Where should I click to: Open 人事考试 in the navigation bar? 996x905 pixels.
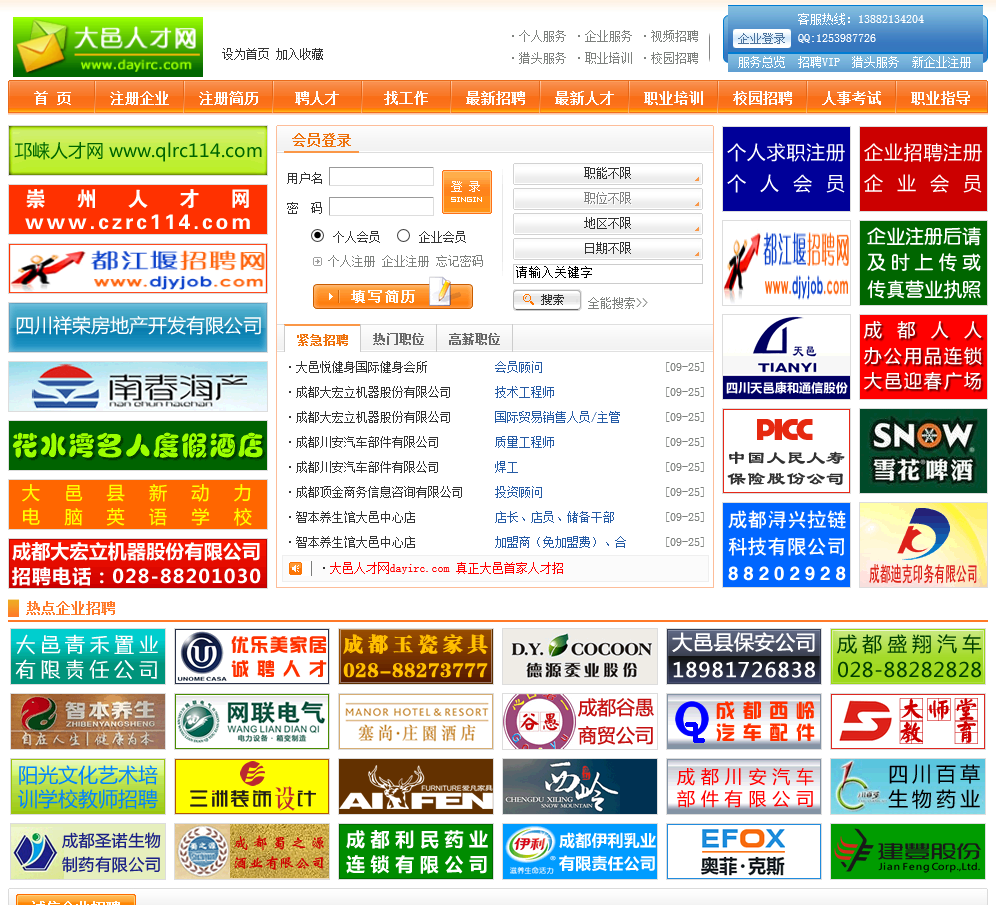(851, 98)
